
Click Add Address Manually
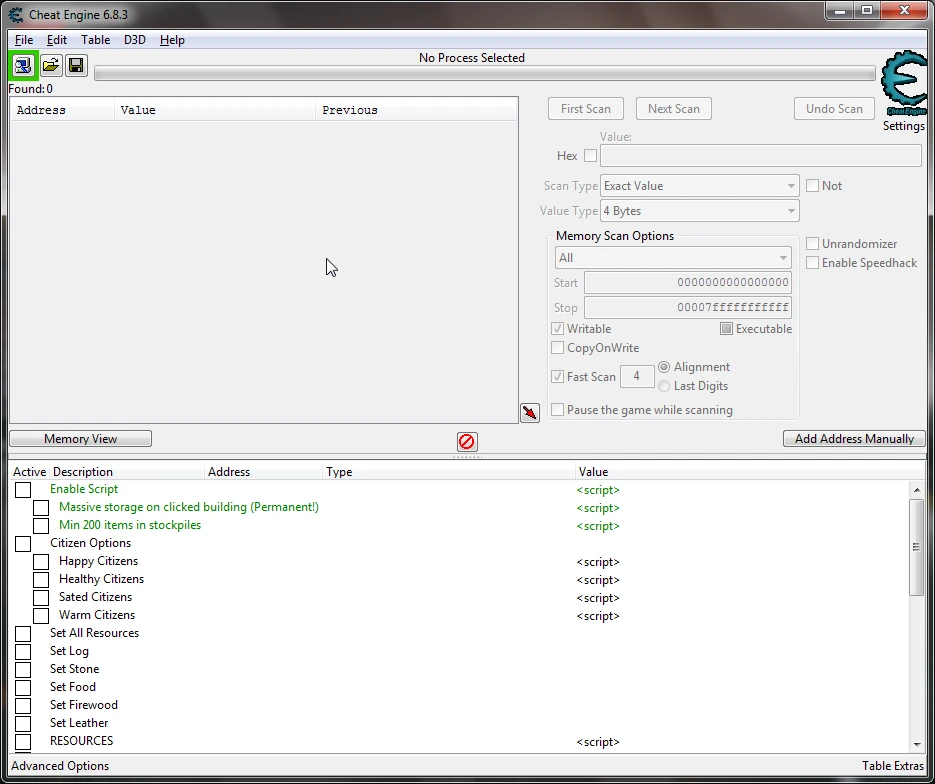click(853, 438)
